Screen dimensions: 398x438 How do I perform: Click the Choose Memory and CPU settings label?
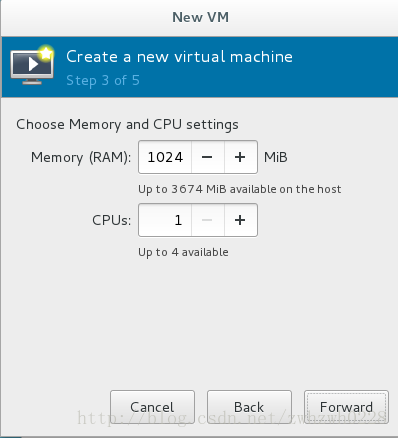click(127, 125)
